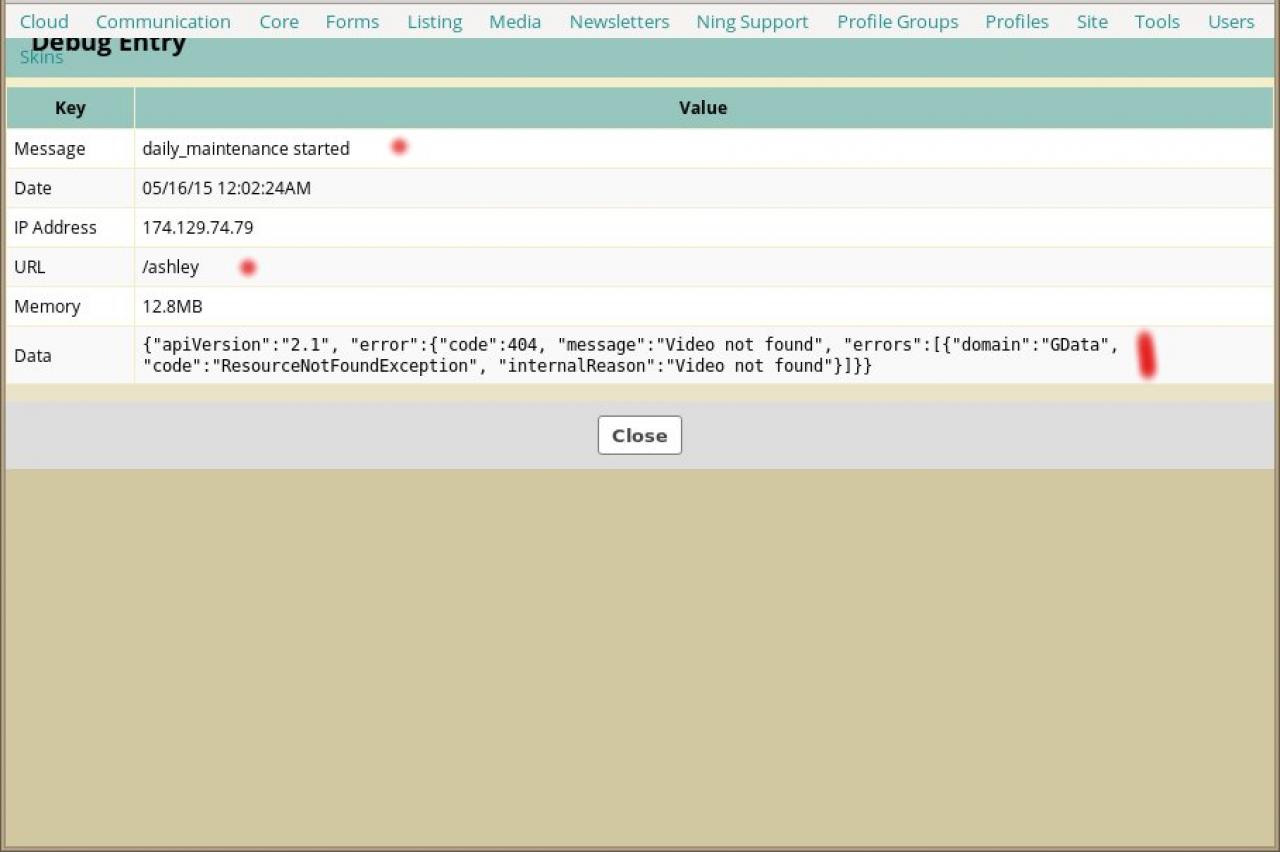Open the Communication menu

(x=163, y=22)
